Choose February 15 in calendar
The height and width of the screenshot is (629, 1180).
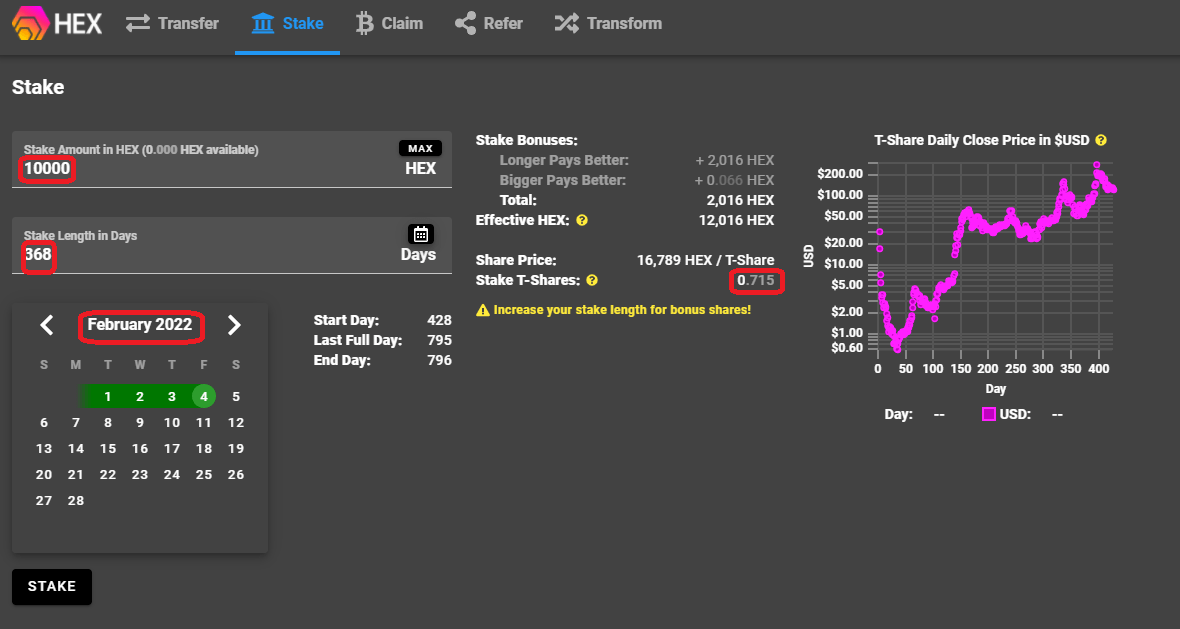pos(108,448)
